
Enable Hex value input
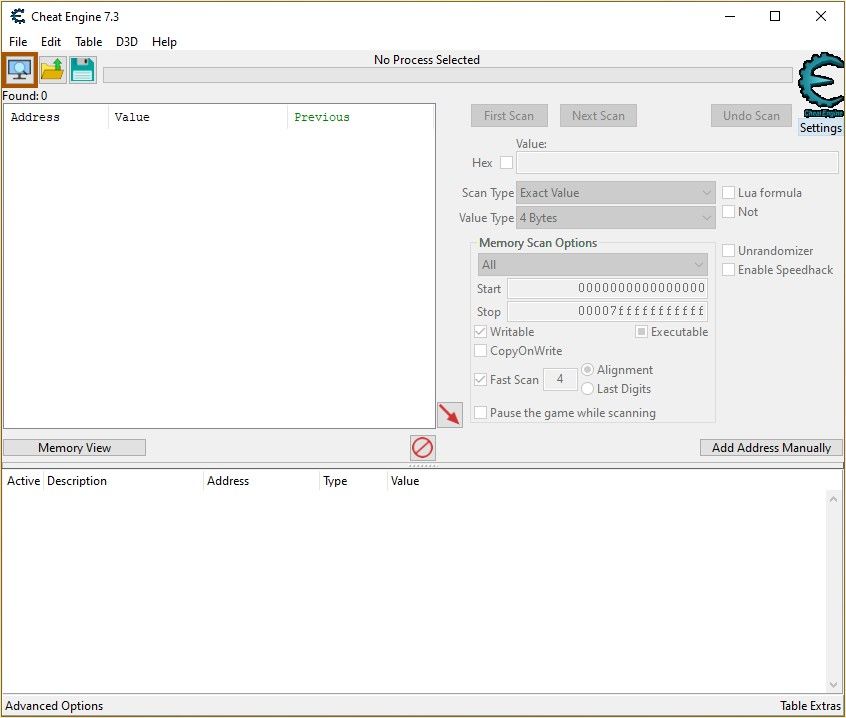[506, 162]
